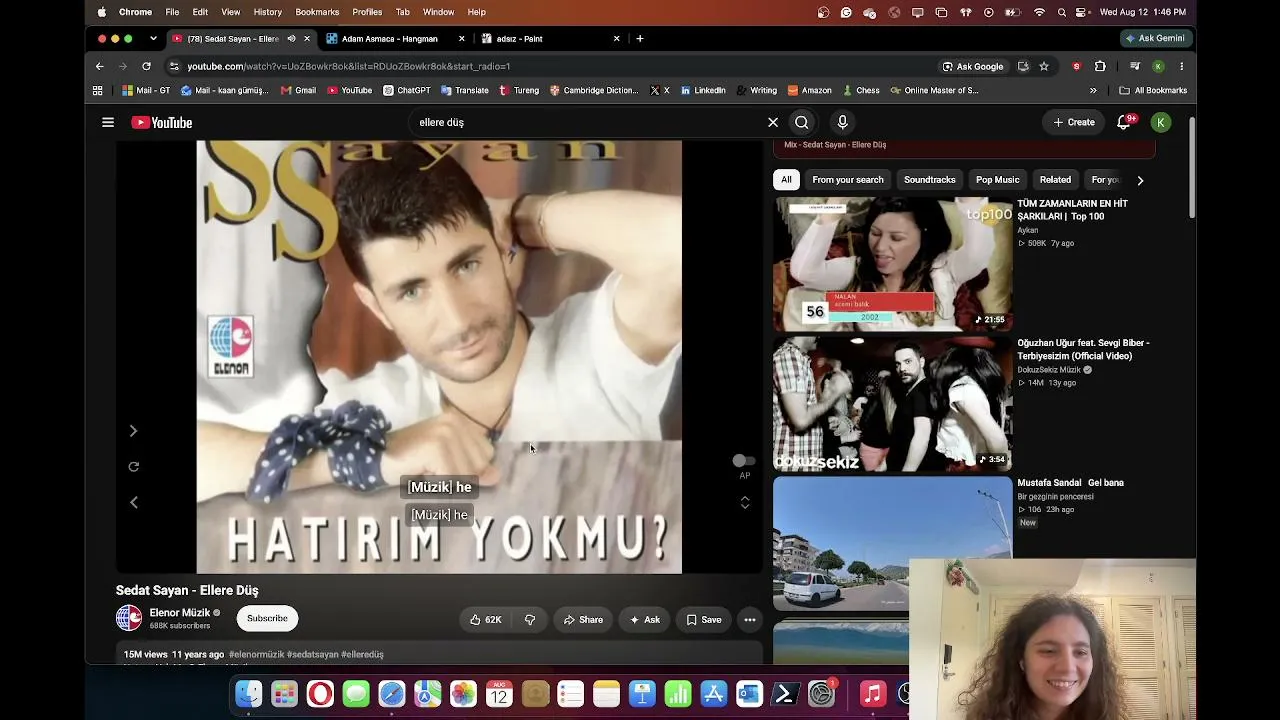Image resolution: width=1280 pixels, height=720 pixels.
Task: Start voice search with the microphone
Action: click(x=843, y=122)
